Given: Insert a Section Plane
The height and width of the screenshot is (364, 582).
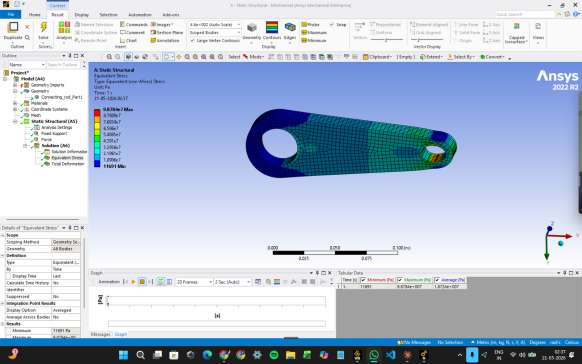Looking at the screenshot, I should click(167, 33).
